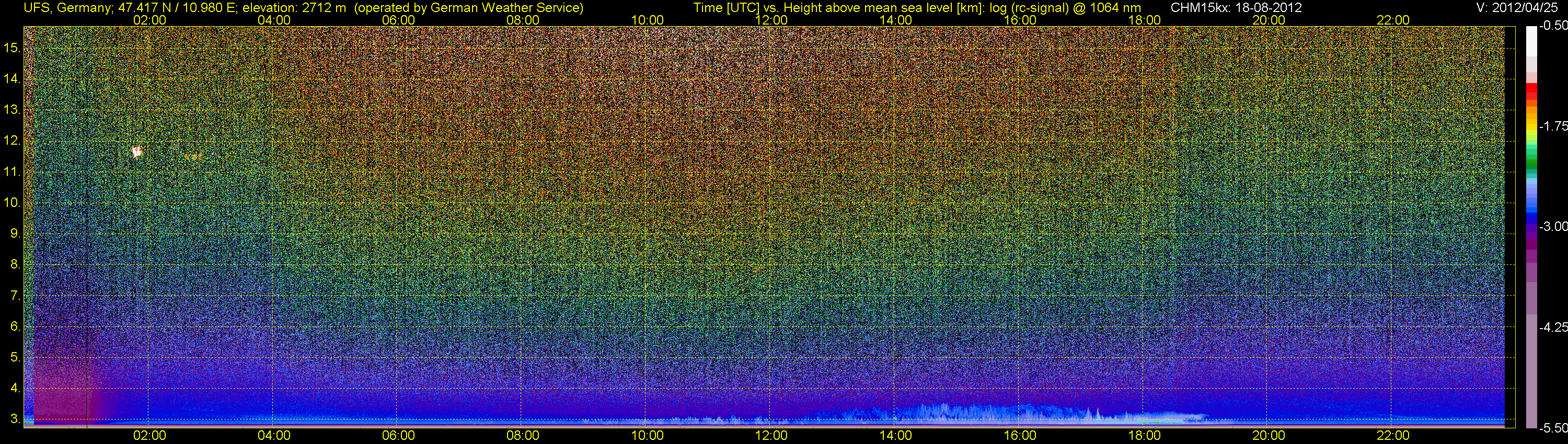Screen dimensions: 1568x444
Task: Click the "20:00" label on the top time axis
Action: coord(1269,20)
